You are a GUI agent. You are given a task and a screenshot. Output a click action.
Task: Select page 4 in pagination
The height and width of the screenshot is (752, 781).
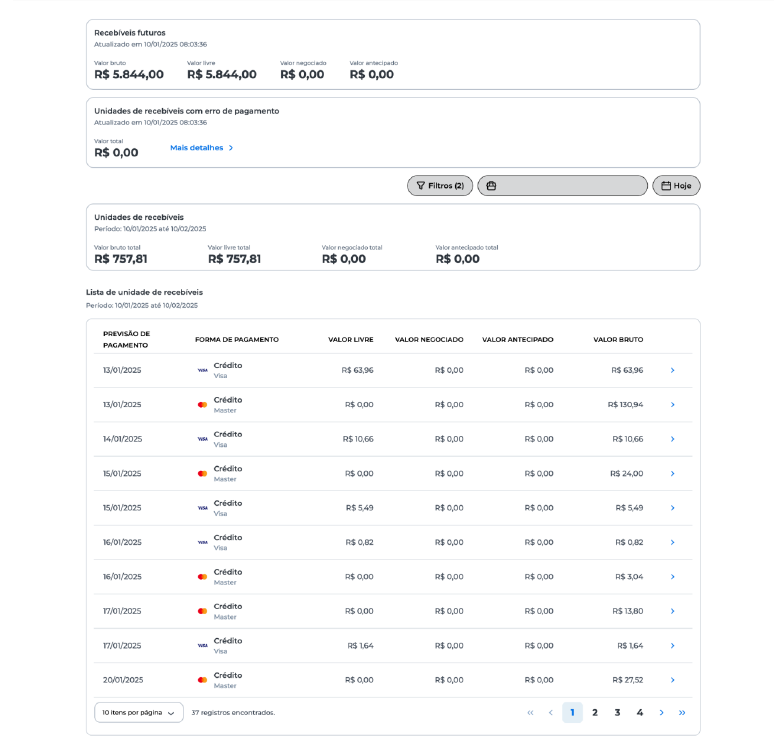click(x=640, y=713)
